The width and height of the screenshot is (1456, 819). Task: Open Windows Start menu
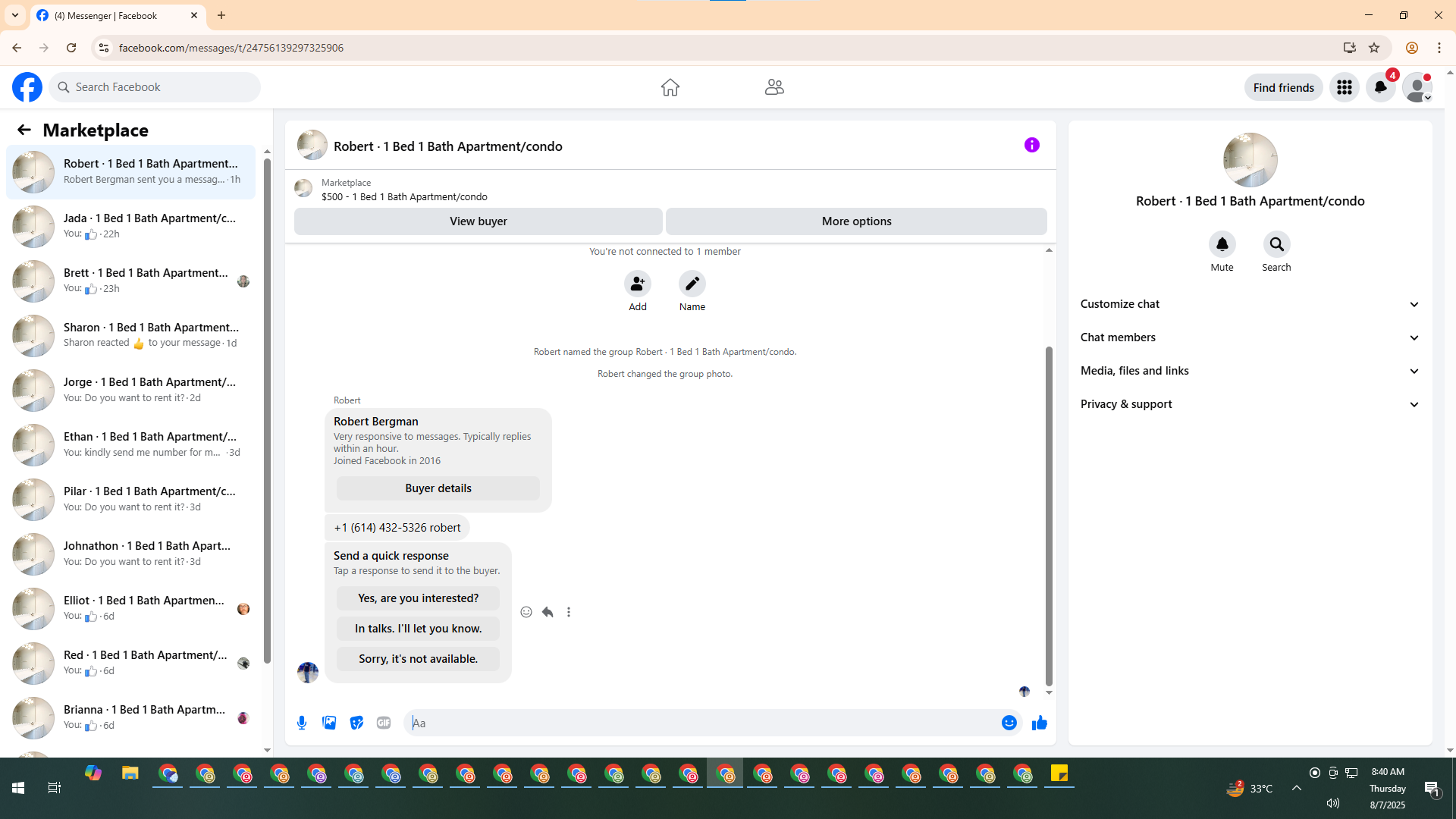[18, 788]
